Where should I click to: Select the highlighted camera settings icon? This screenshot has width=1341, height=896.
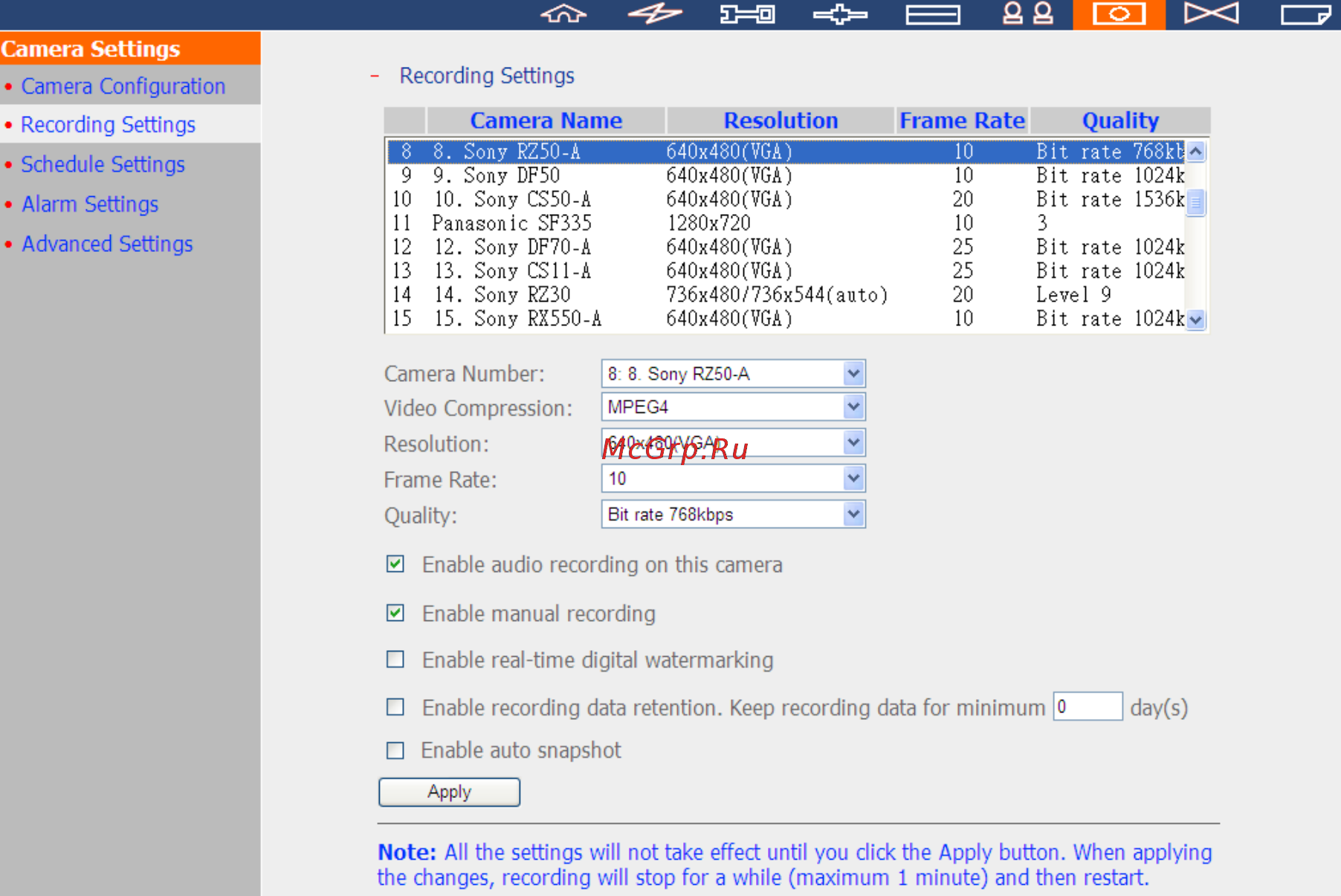tap(1119, 14)
